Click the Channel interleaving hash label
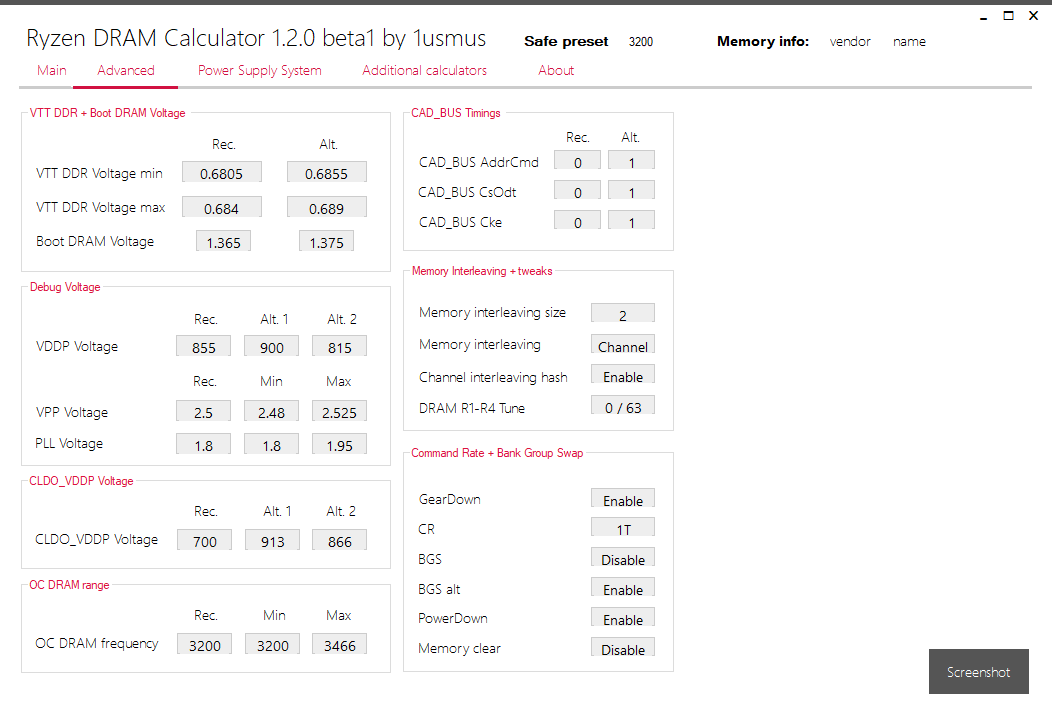 493,377
